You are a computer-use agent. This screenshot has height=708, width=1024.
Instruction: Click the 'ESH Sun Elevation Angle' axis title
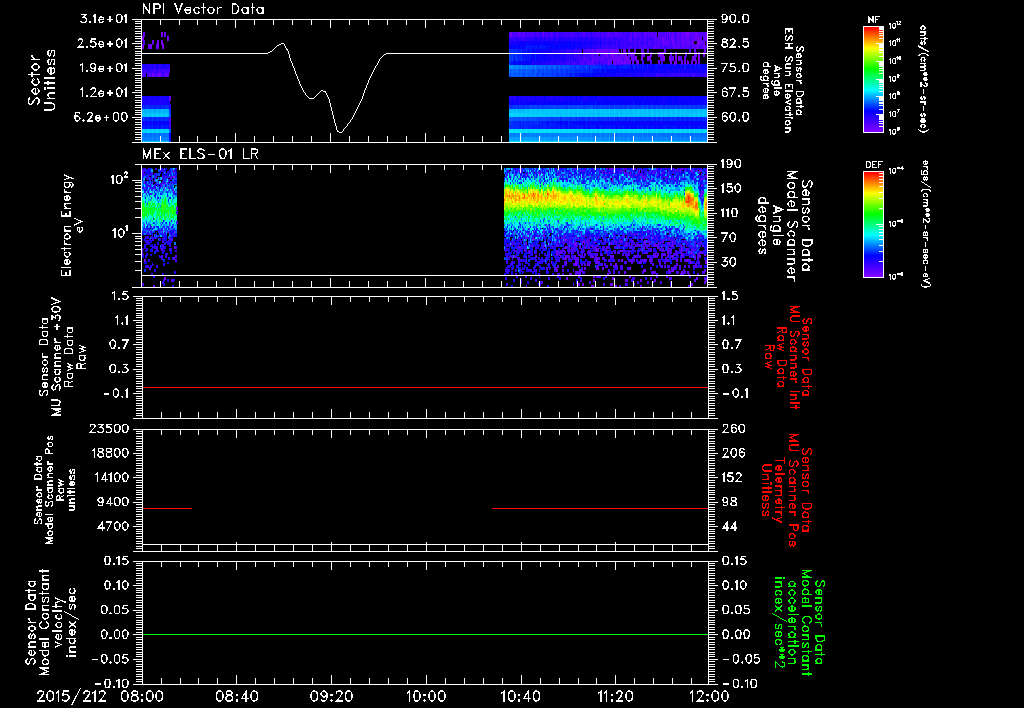click(x=782, y=80)
